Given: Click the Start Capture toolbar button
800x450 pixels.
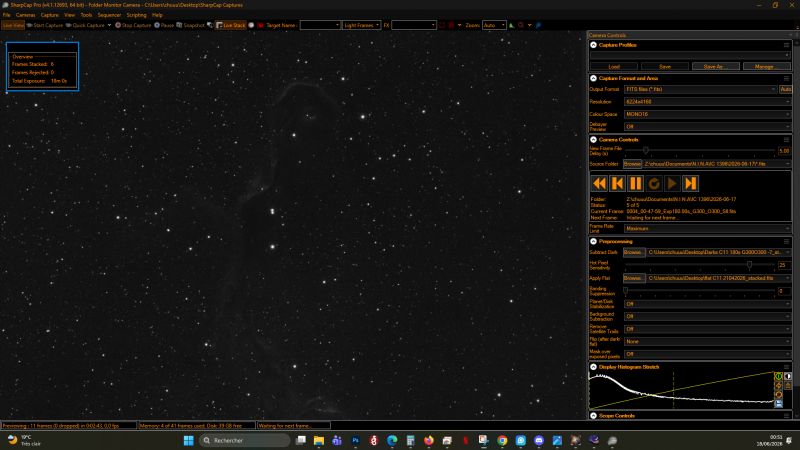Looking at the screenshot, I should point(44,25).
